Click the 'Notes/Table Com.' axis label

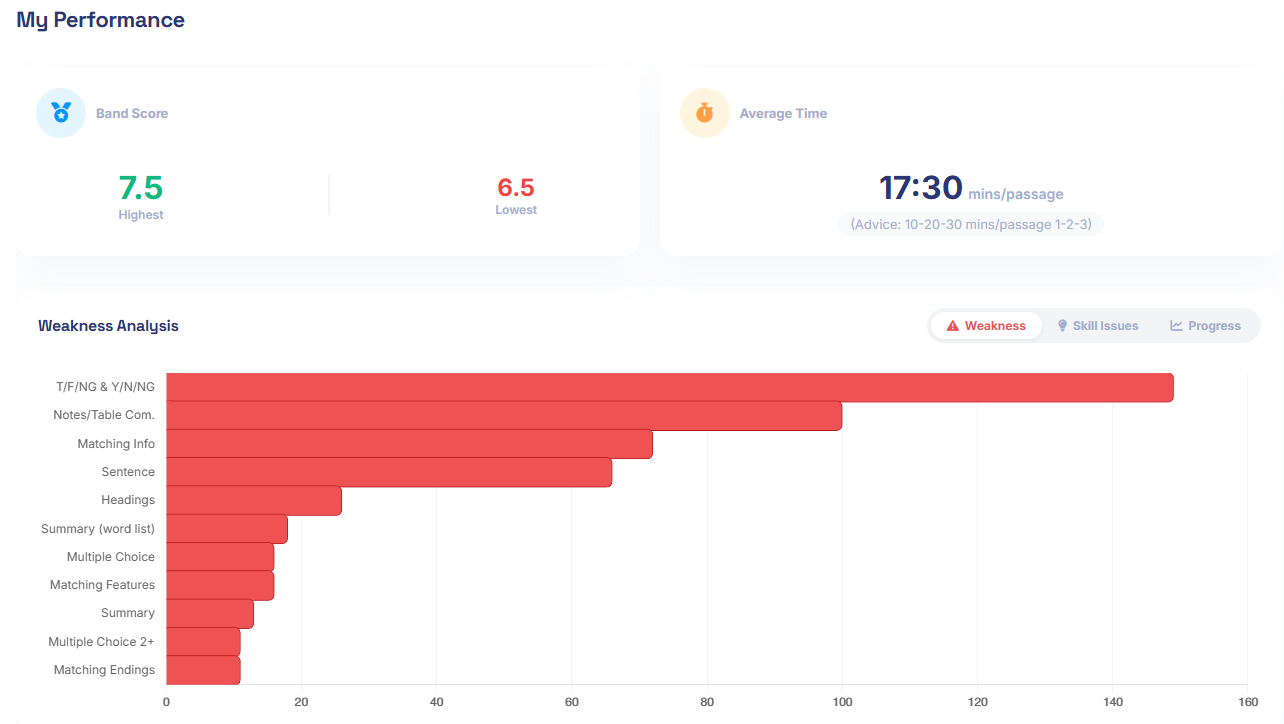(x=104, y=415)
